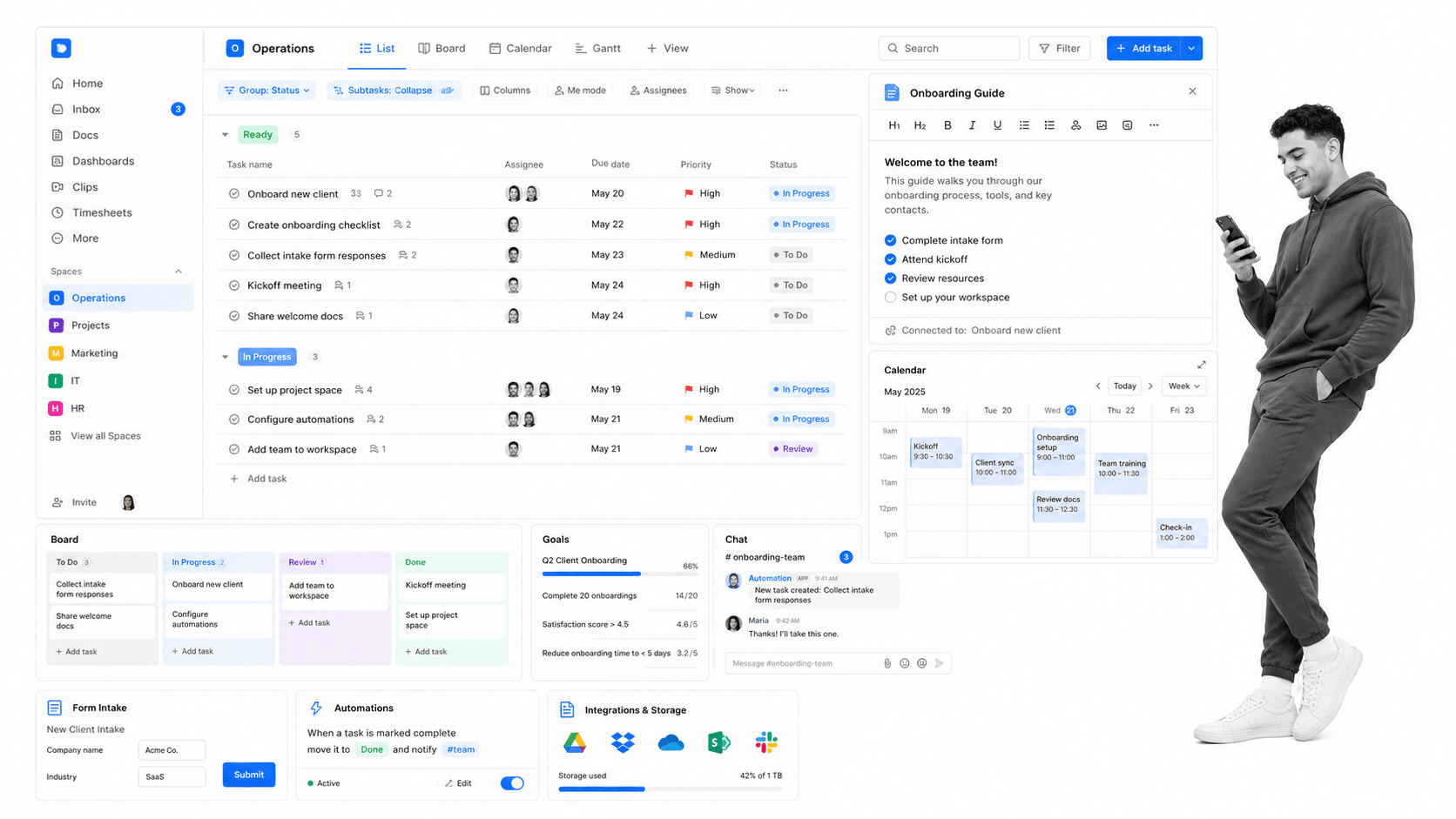Viewport: 1456px width, 819px height.
Task: Click the Add task button
Action: (x=1144, y=49)
